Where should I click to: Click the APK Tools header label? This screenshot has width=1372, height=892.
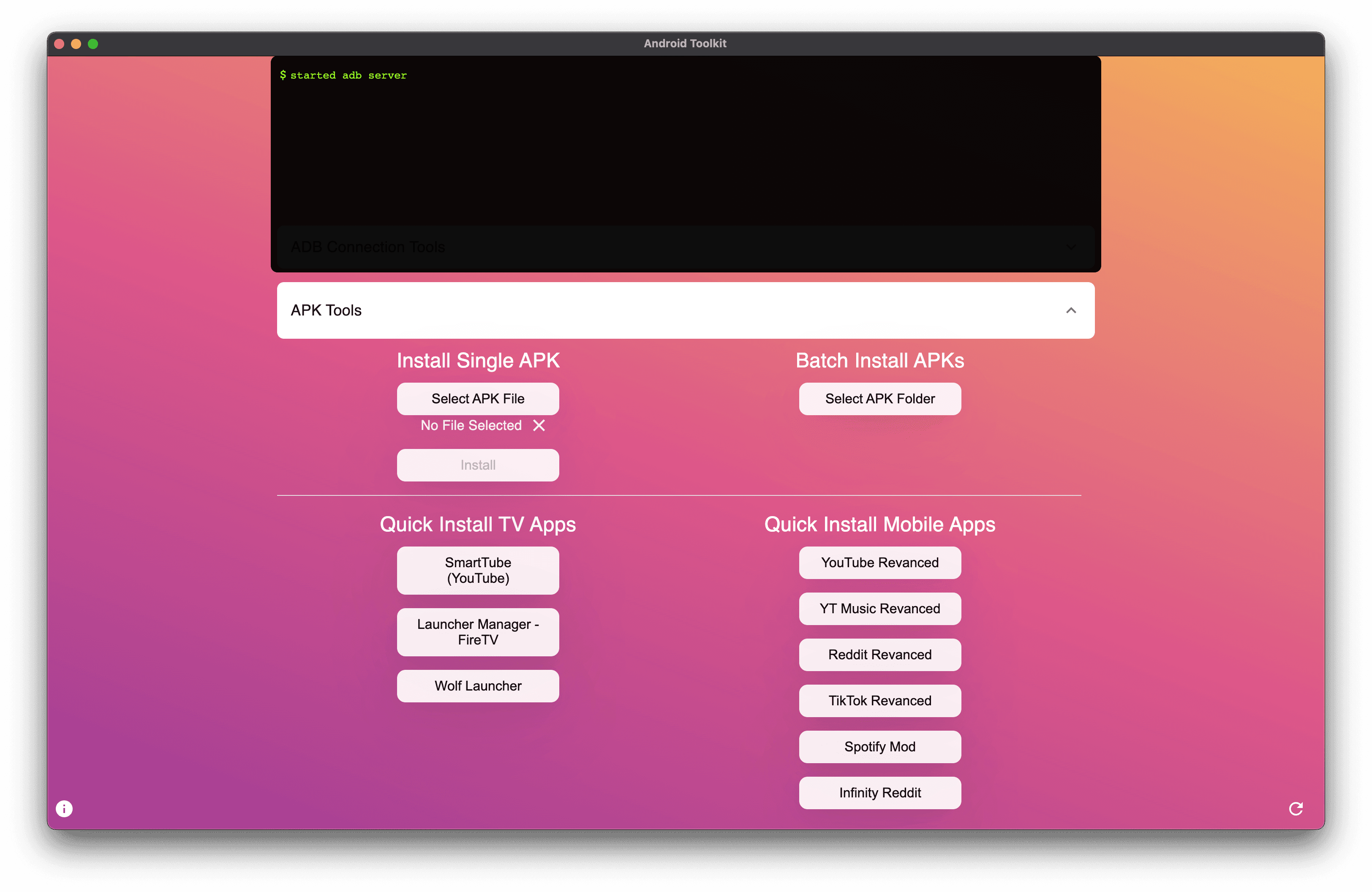click(326, 310)
